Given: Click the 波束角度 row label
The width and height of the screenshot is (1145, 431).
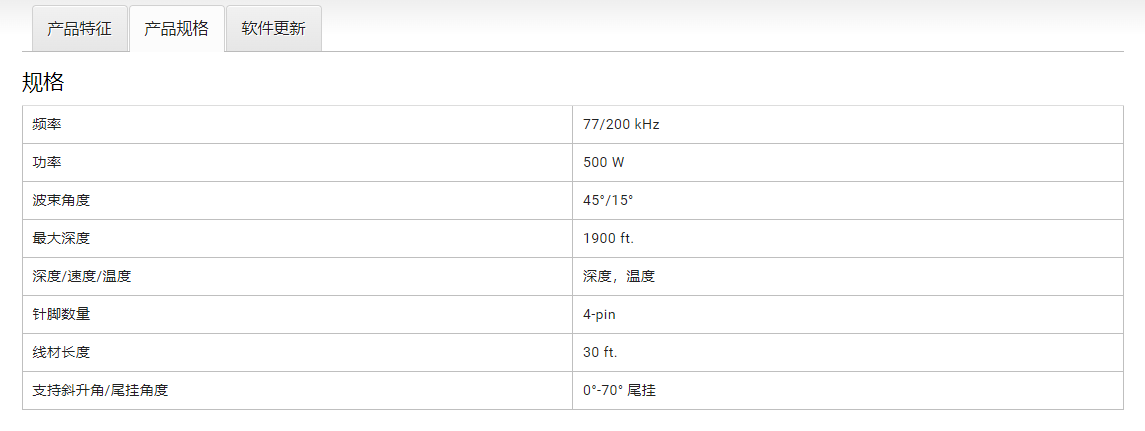Looking at the screenshot, I should point(61,201).
